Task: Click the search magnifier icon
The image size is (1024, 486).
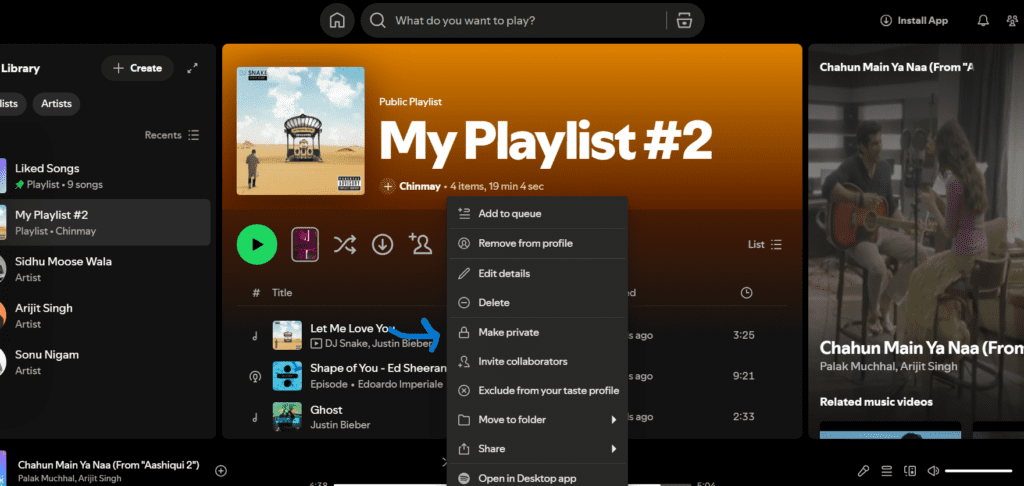Action: (377, 20)
